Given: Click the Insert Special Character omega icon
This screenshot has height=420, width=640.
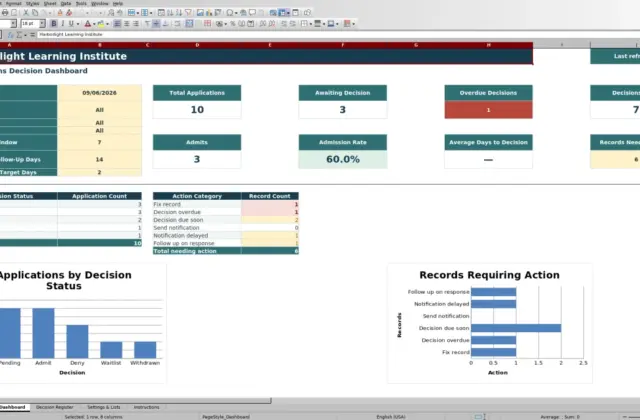Looking at the screenshot, I should 230,13.
